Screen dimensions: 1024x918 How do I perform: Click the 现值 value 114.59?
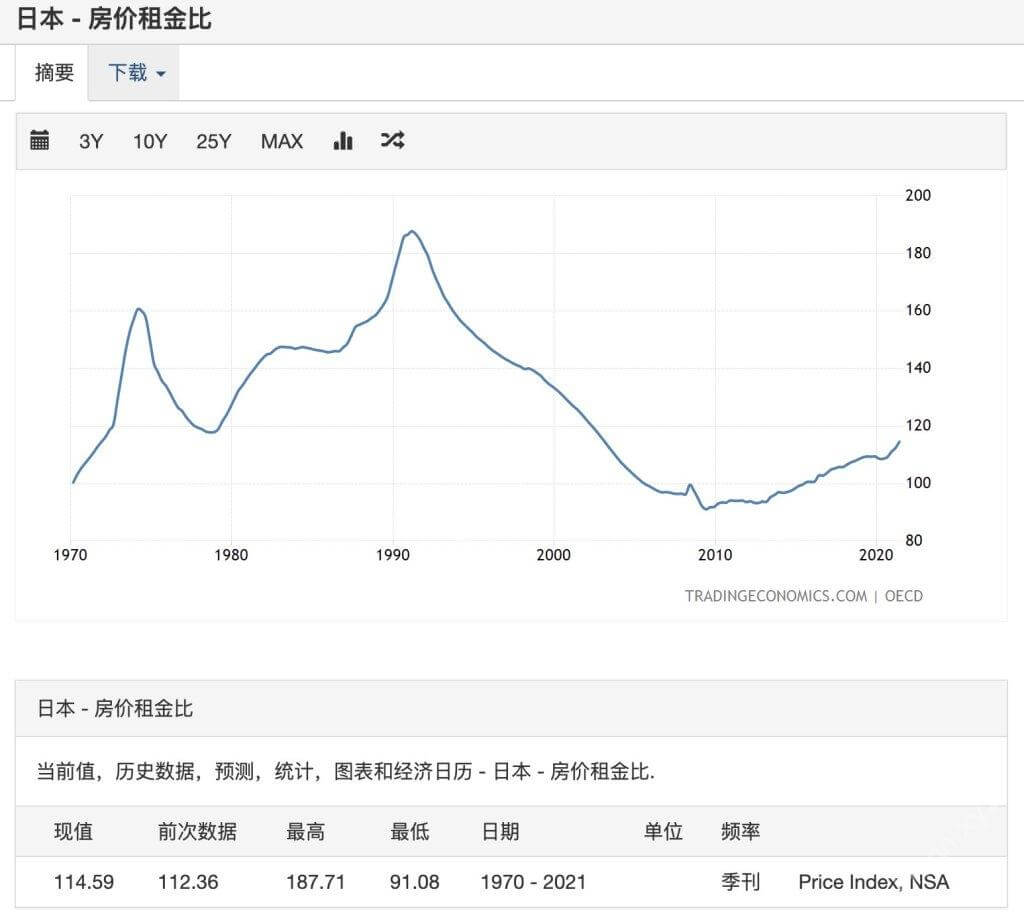[x=83, y=882]
